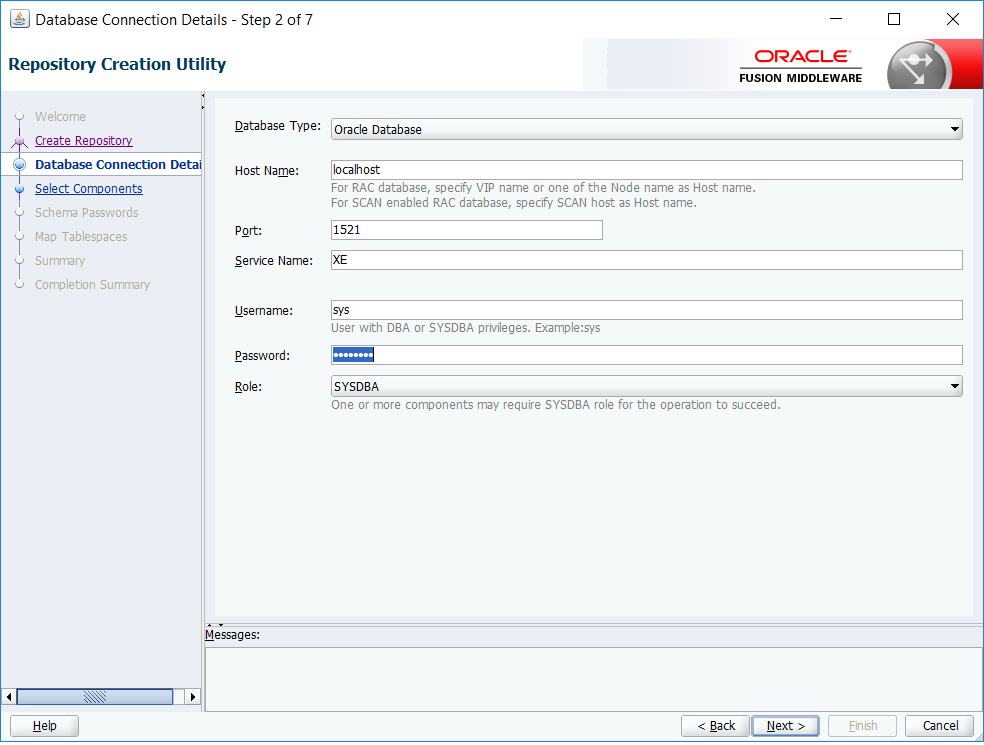984x745 pixels.
Task: Expand the Database Type combo box arrow
Action: pyautogui.click(x=954, y=128)
